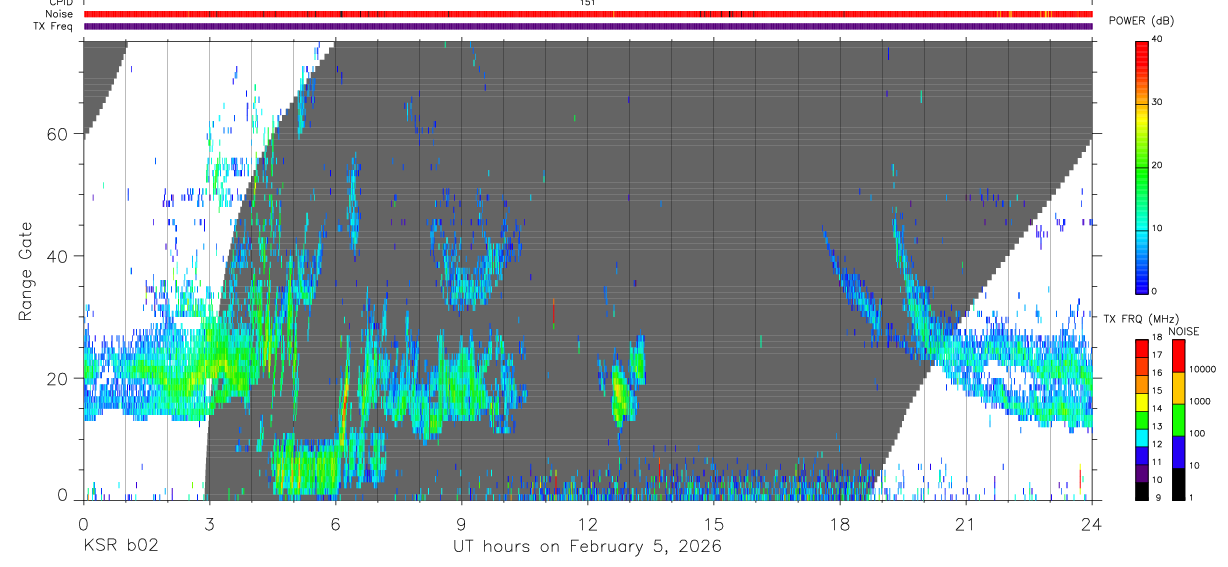Select the 30 tick on power scale
This screenshot has height=567, width=1228.
[x=1158, y=103]
